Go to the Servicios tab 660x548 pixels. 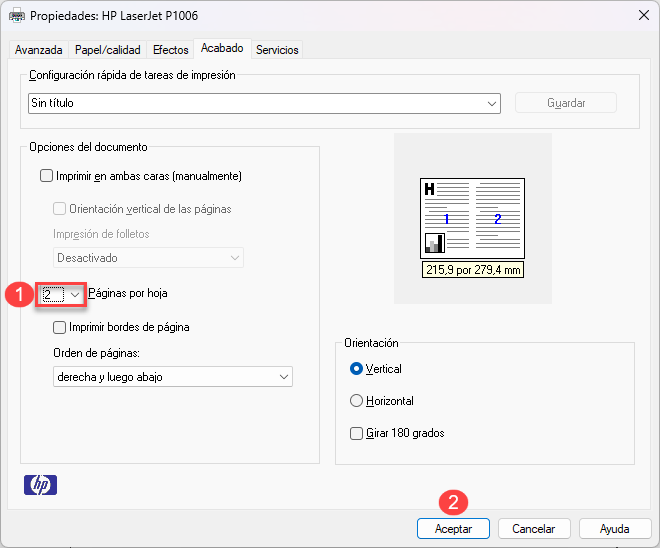coord(277,50)
